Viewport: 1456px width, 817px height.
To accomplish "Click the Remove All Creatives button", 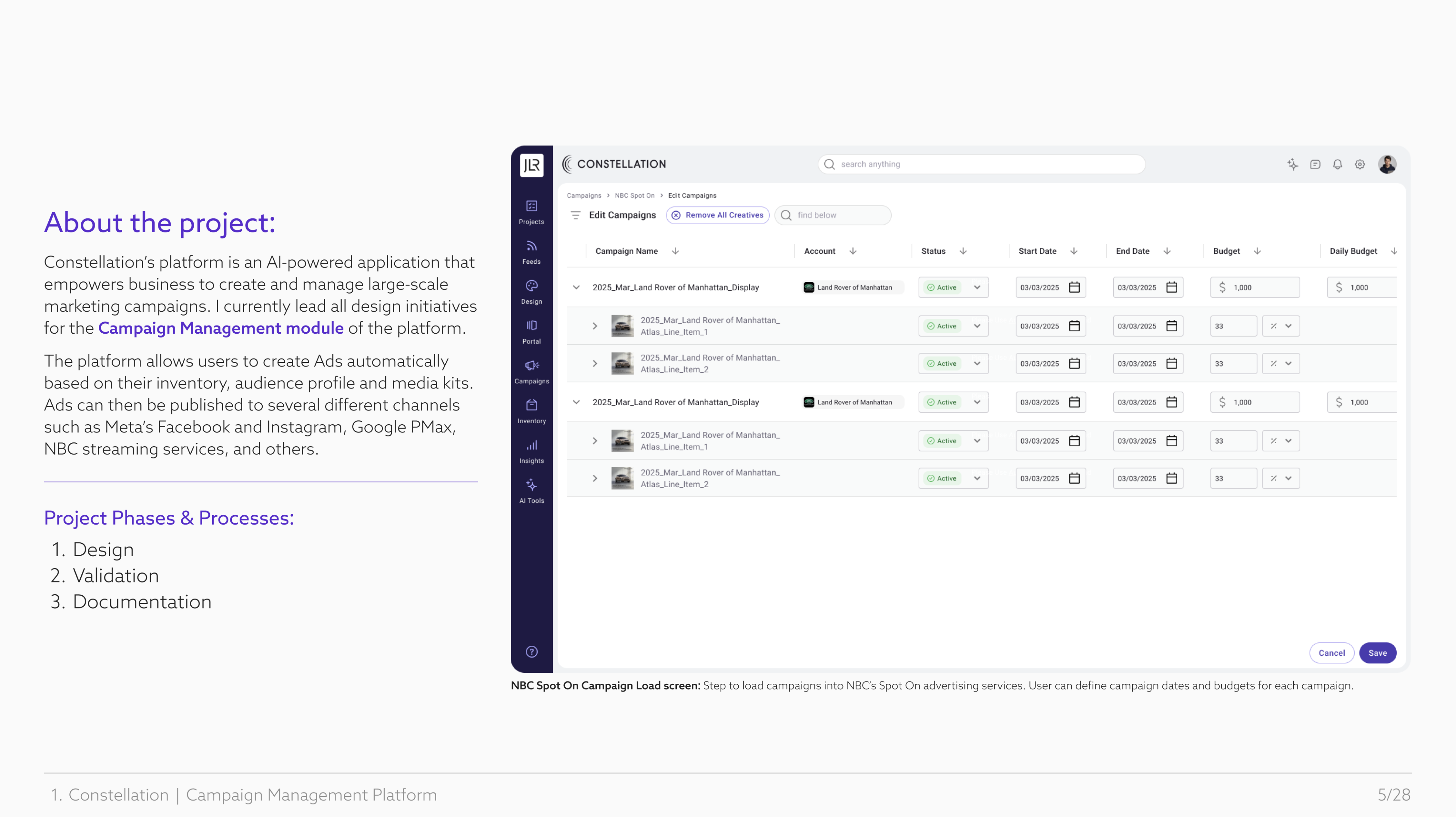I will [x=718, y=215].
